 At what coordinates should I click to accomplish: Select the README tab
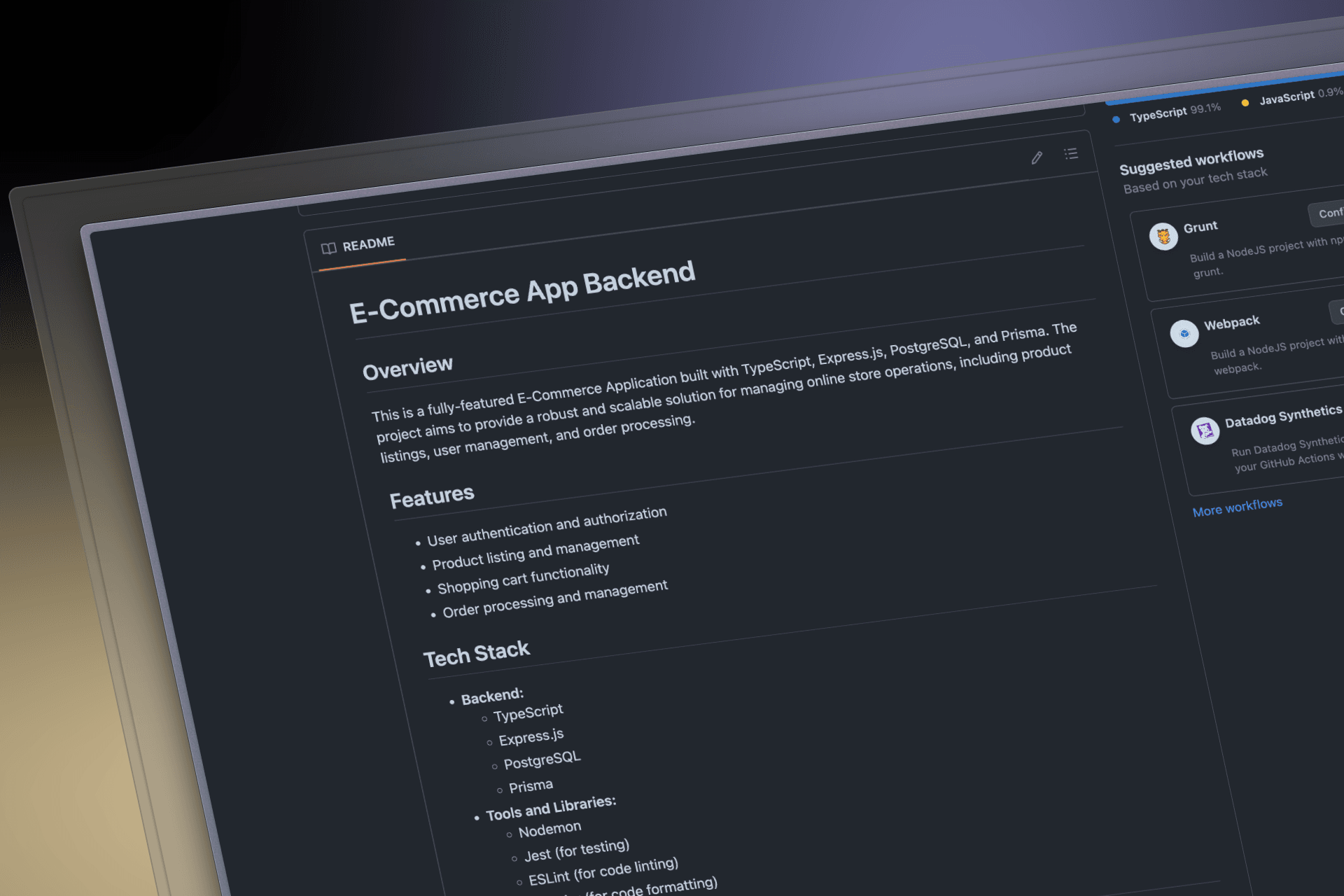[368, 244]
